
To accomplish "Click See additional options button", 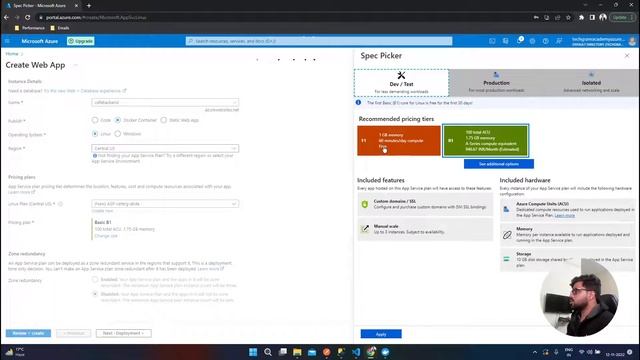I will 499,164.
